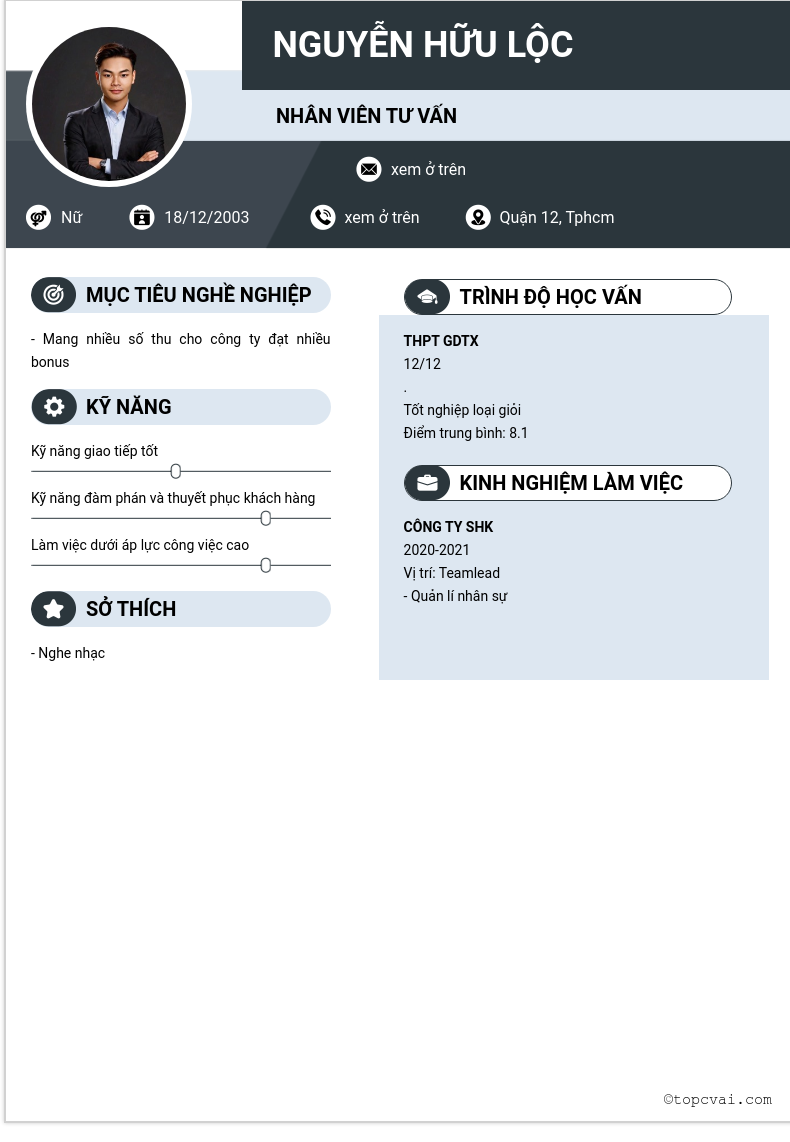The width and height of the screenshot is (790, 1142).
Task: Click the location pin icon
Action: pyautogui.click(x=478, y=217)
